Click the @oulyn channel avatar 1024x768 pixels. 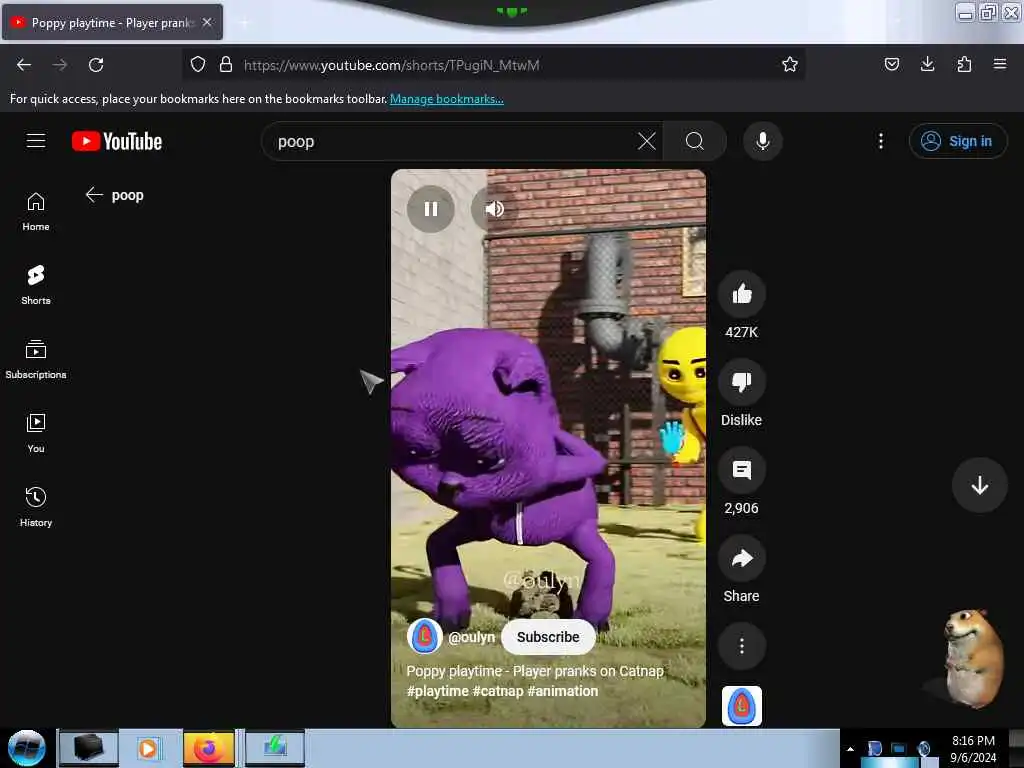pos(424,636)
